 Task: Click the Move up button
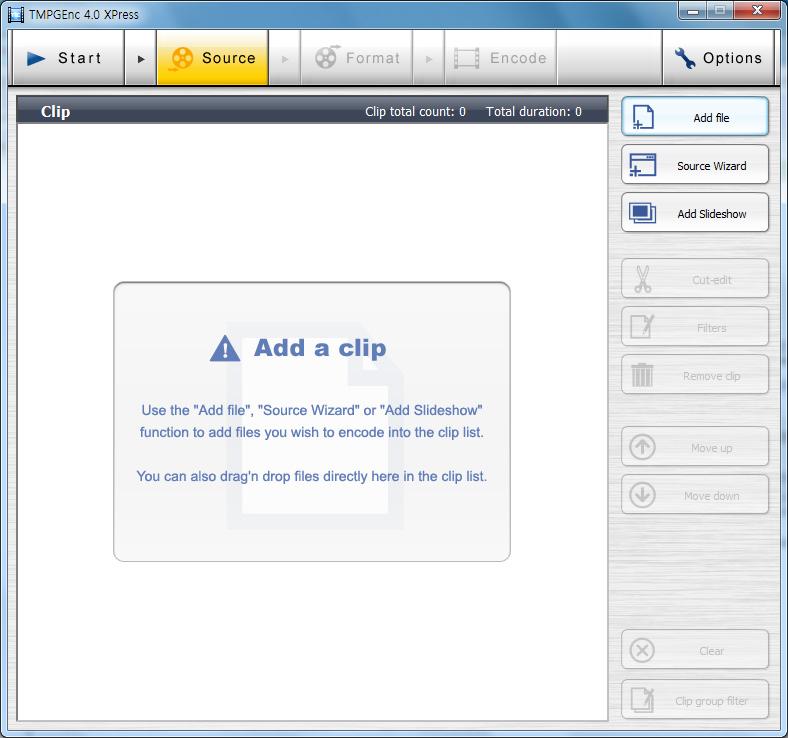pos(695,447)
